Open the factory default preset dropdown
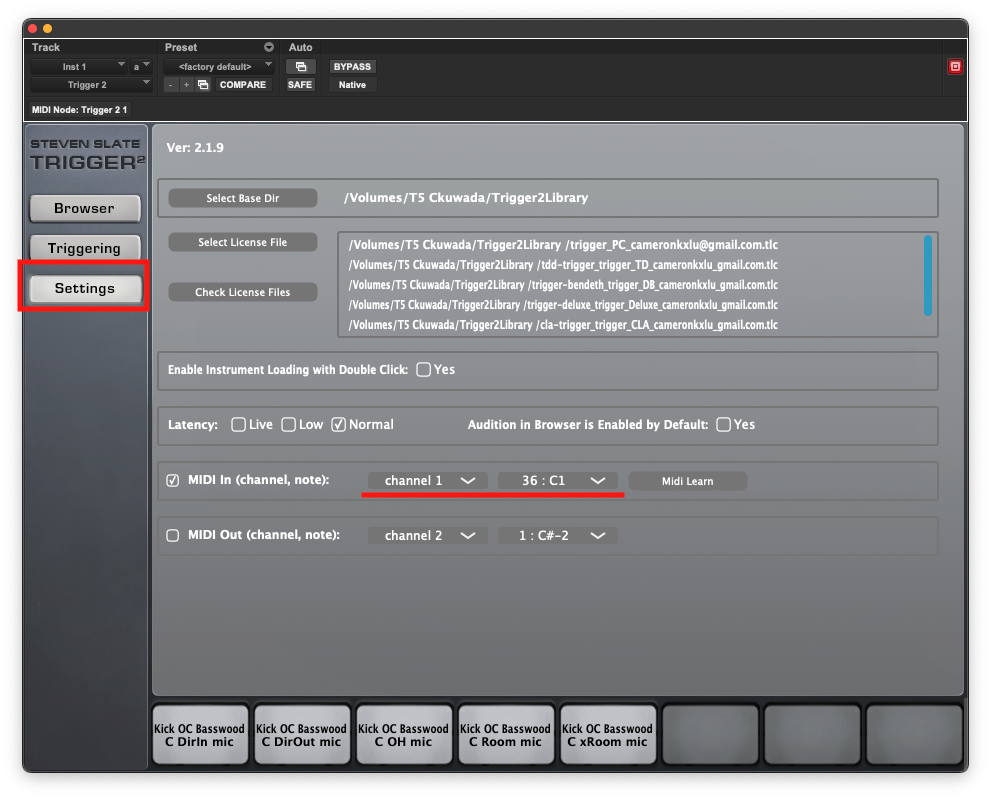This screenshot has width=991, height=799. (x=219, y=66)
